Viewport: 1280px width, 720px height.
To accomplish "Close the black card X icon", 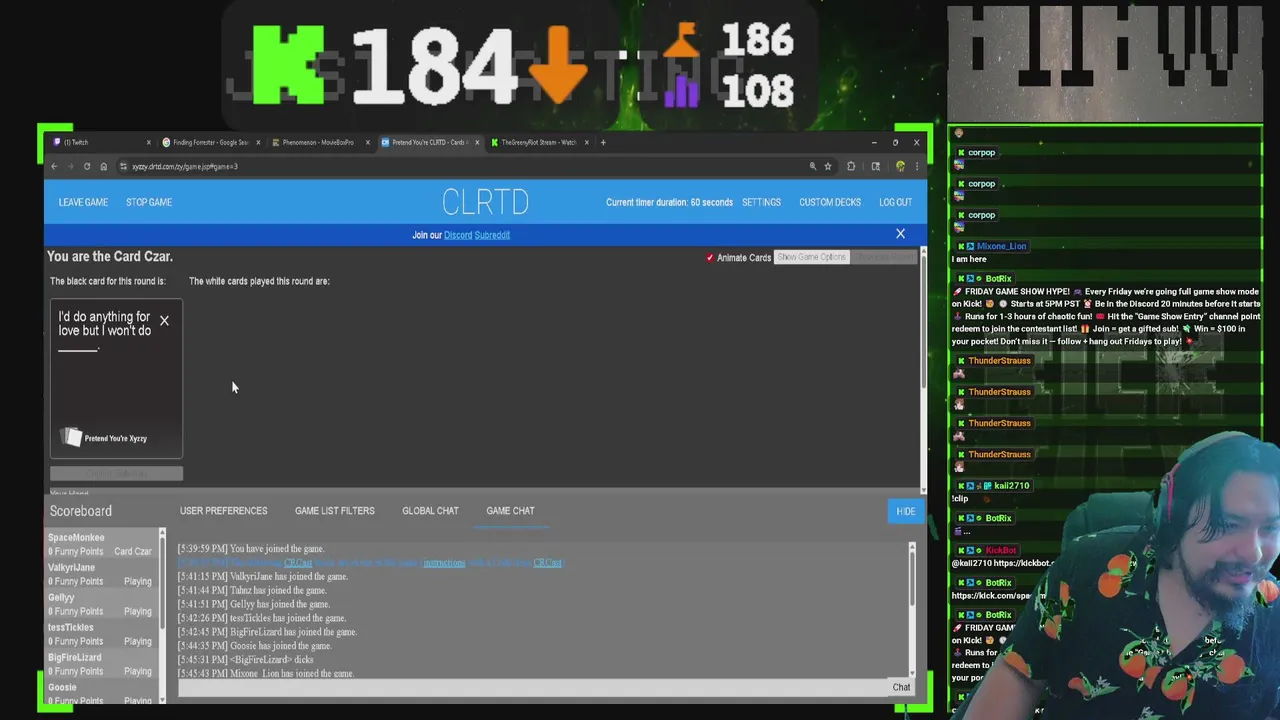I will 164,320.
